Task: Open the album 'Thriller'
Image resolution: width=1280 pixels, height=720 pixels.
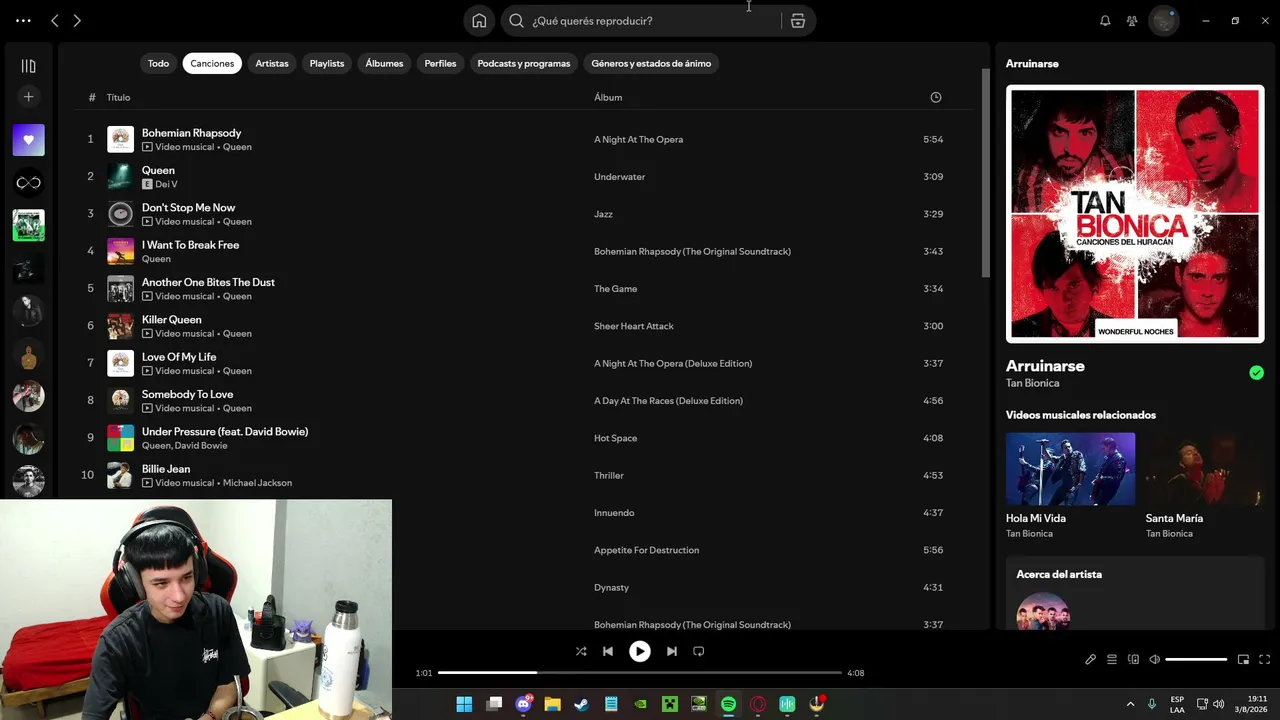Action: click(x=608, y=476)
